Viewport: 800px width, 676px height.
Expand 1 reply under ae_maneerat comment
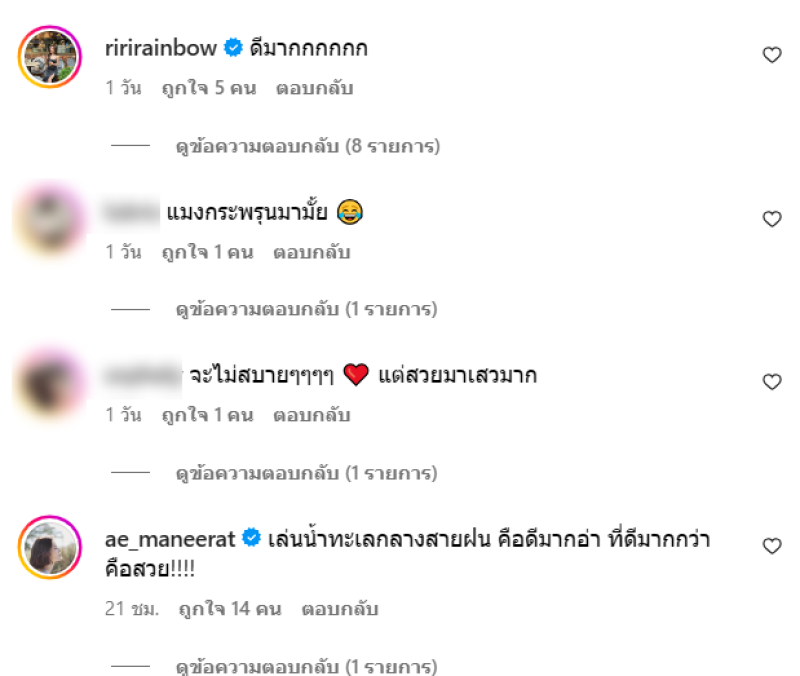(x=306, y=666)
